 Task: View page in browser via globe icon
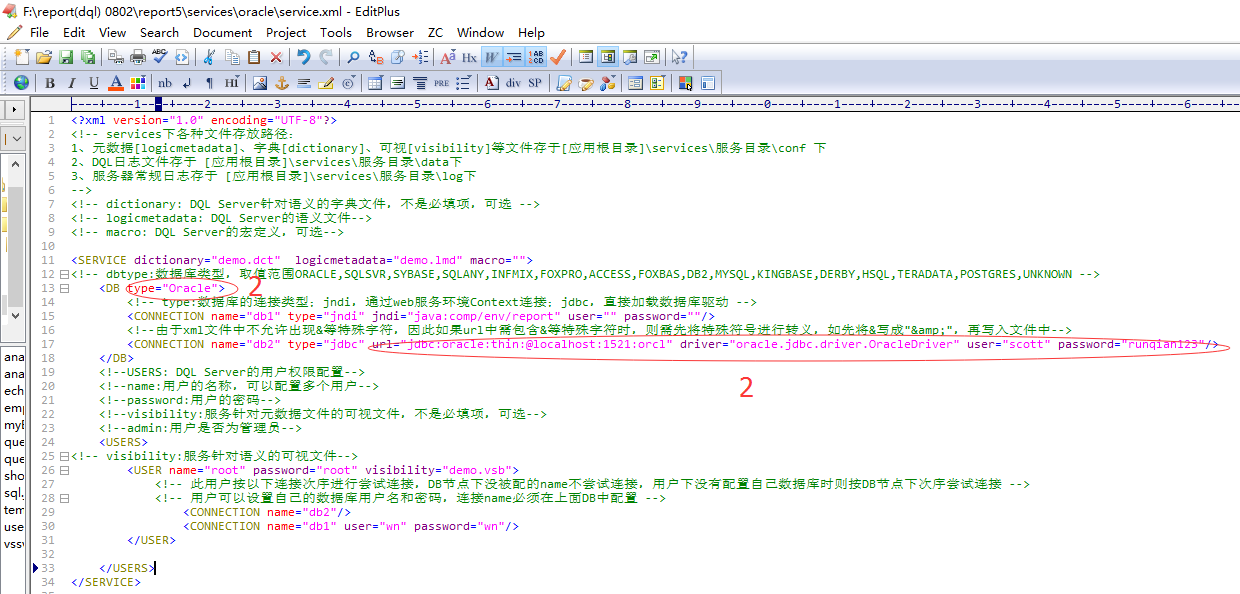click(21, 83)
